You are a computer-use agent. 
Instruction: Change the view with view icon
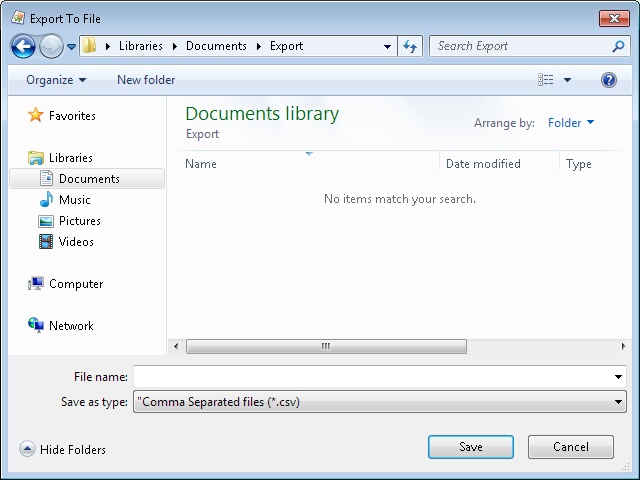(546, 80)
